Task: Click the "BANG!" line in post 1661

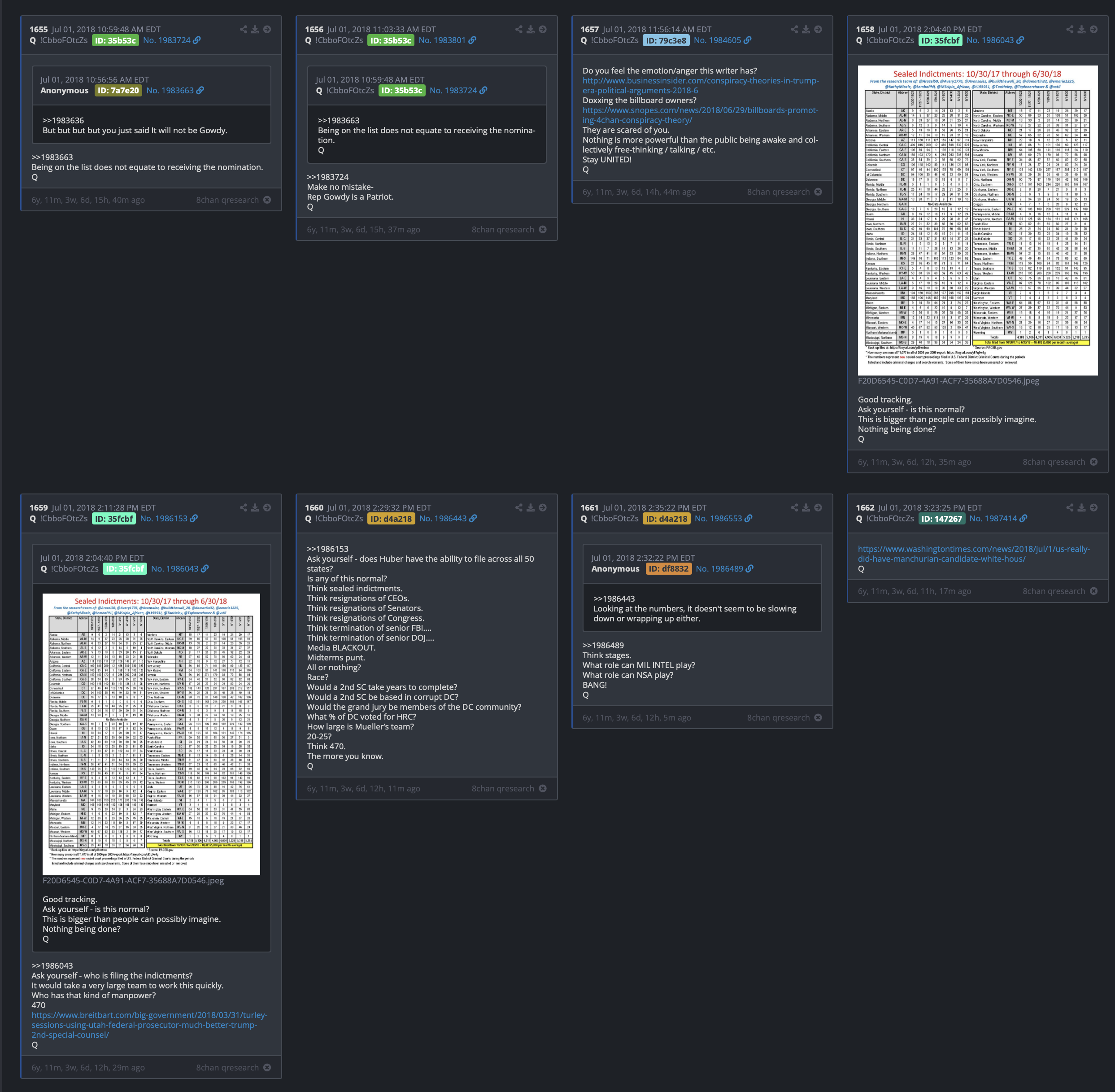Action: [594, 685]
